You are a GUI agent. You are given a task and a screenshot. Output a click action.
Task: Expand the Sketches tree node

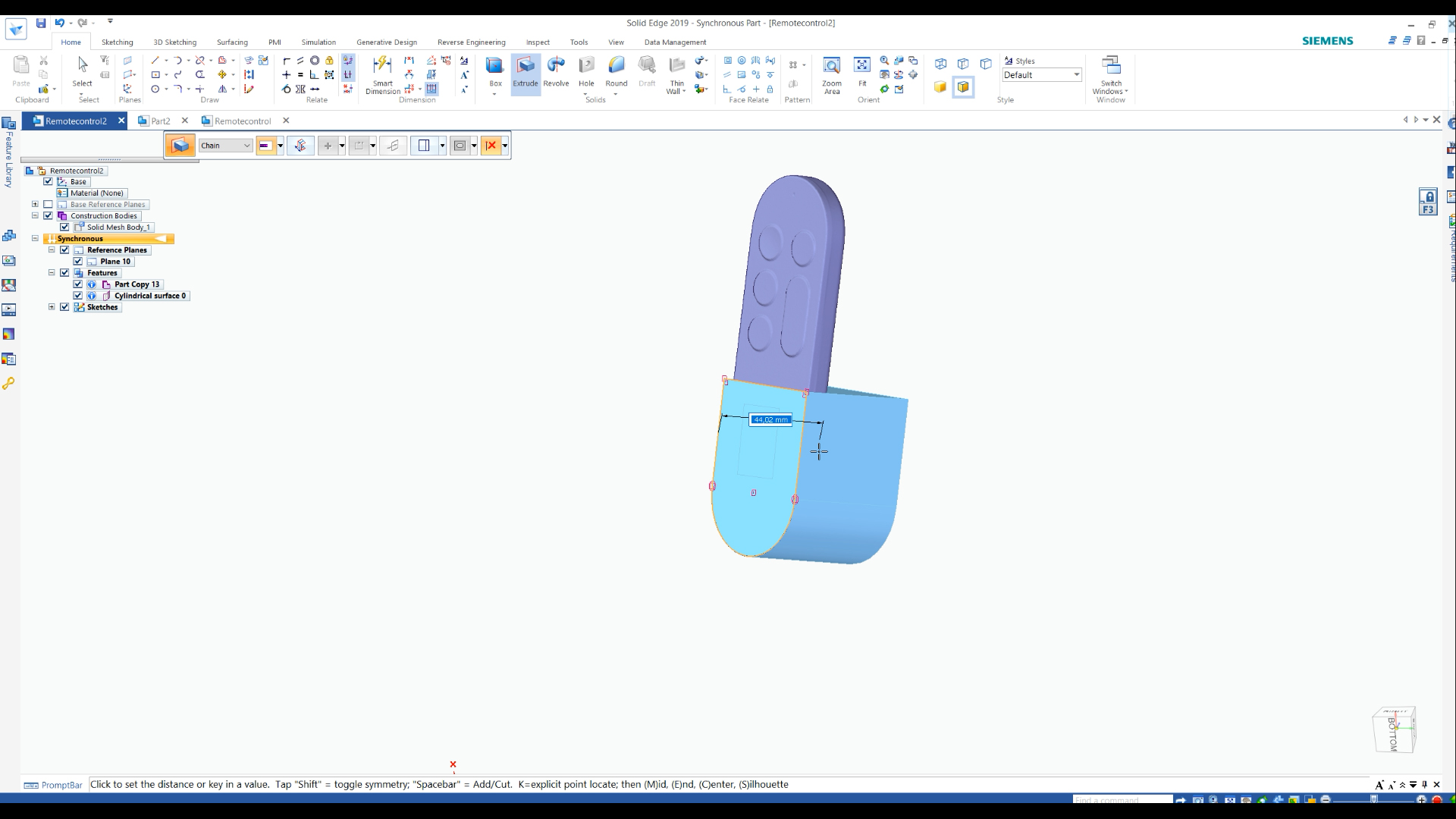click(51, 307)
